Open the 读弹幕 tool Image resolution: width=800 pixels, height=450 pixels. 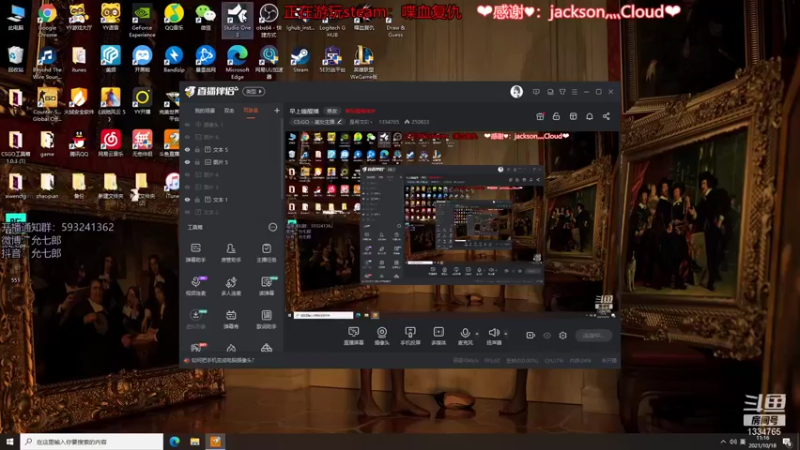266,286
